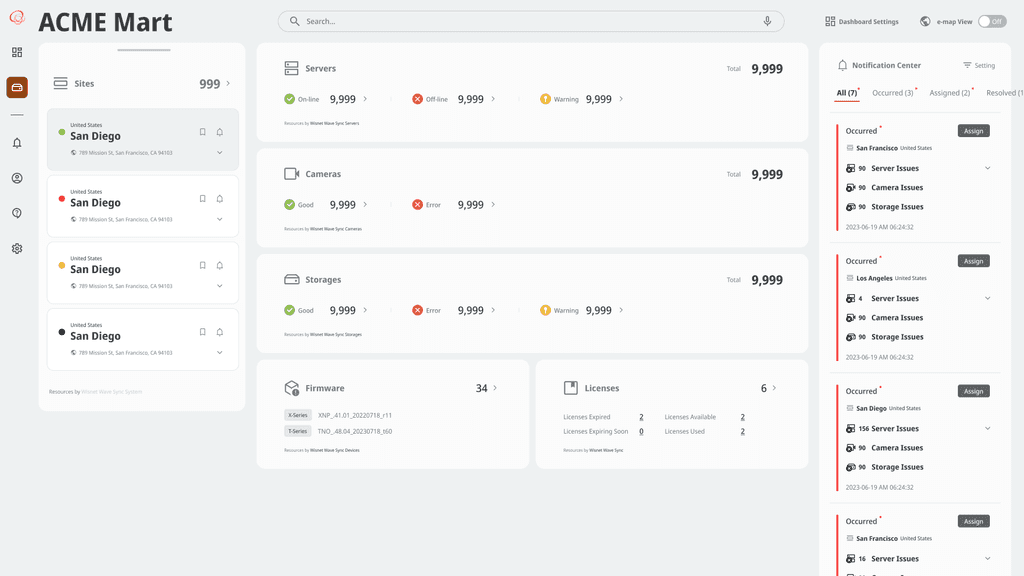Viewport: 1024px width, 576px height.
Task: Click bell on green-status San Diego site
Action: pos(220,132)
